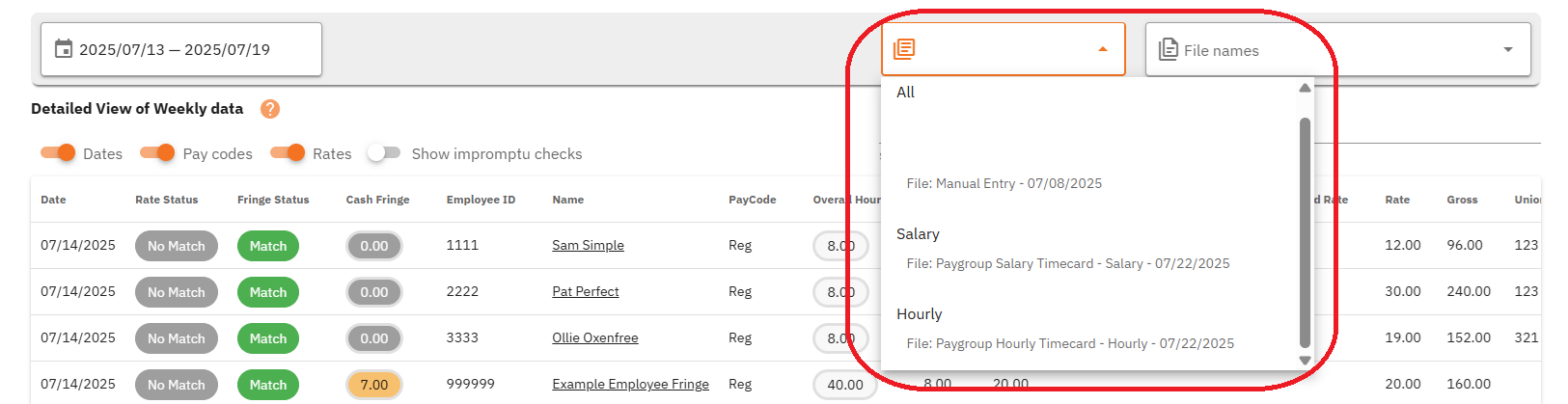Click the 2025/07/13 — 2025/07/19 date range field
The image size is (1568, 404).
(180, 49)
